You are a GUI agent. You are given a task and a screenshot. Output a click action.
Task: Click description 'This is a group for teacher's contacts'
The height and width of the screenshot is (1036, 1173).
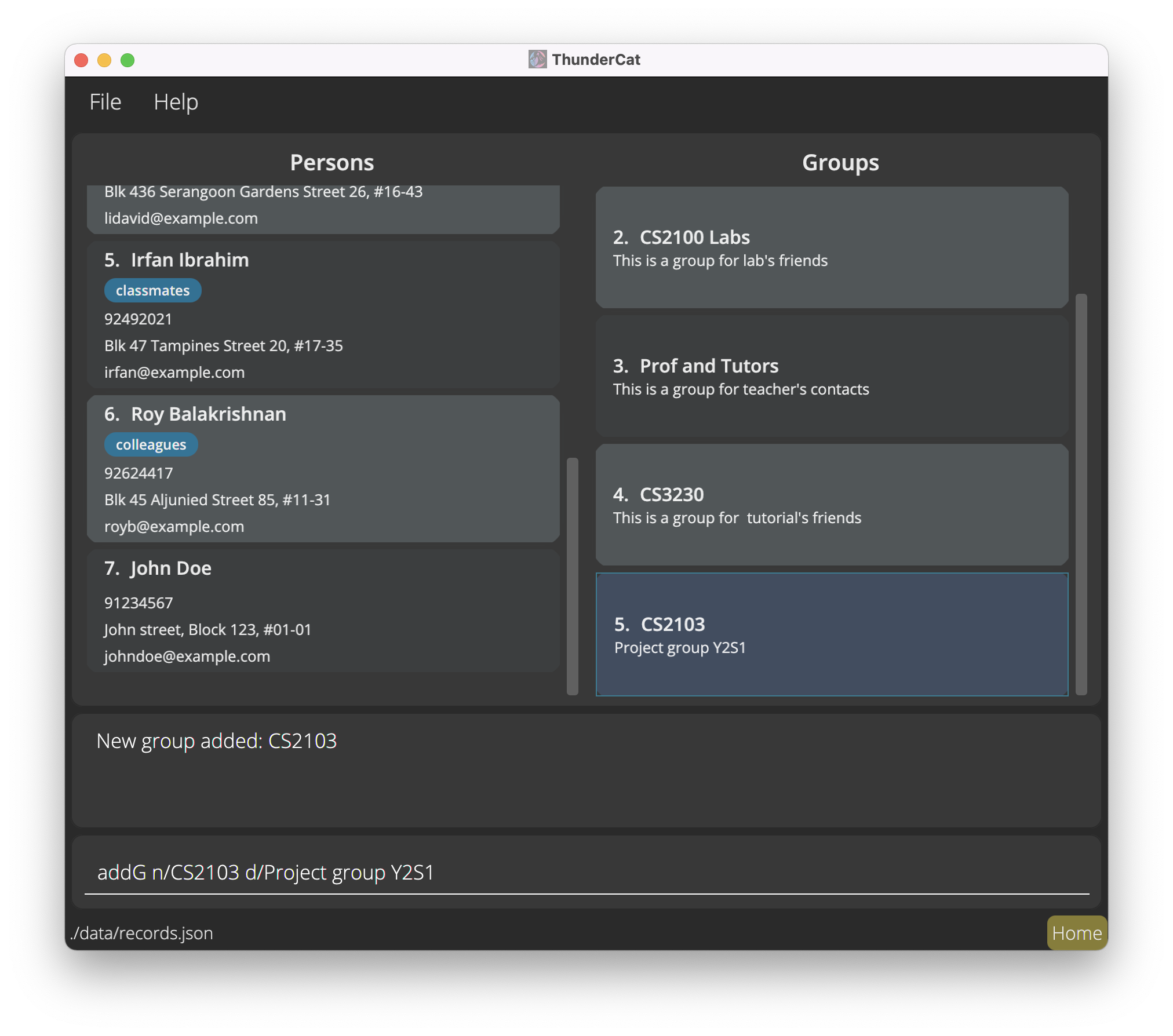pyautogui.click(x=741, y=389)
